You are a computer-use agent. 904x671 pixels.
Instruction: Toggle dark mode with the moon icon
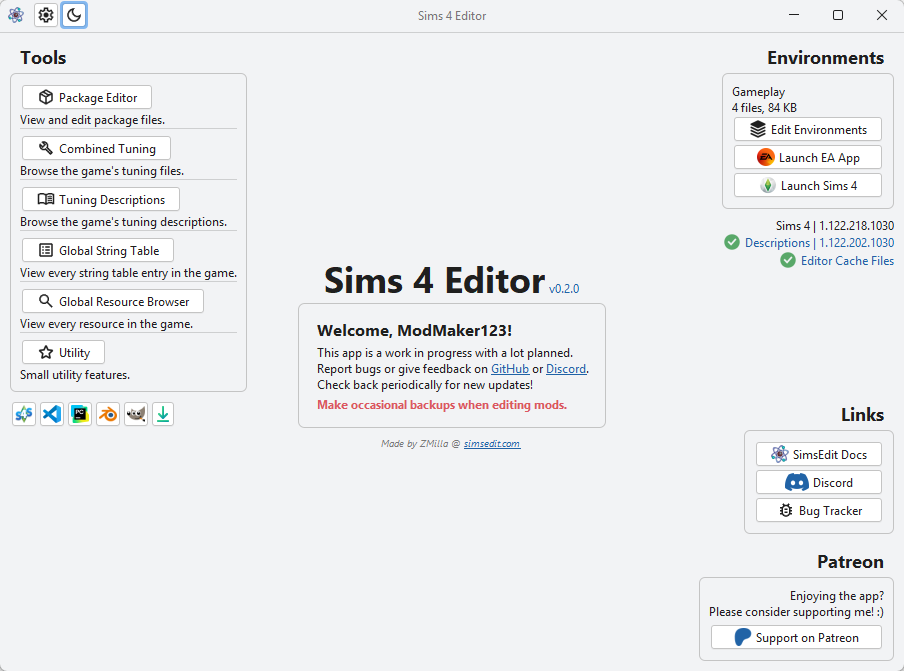[x=74, y=15]
